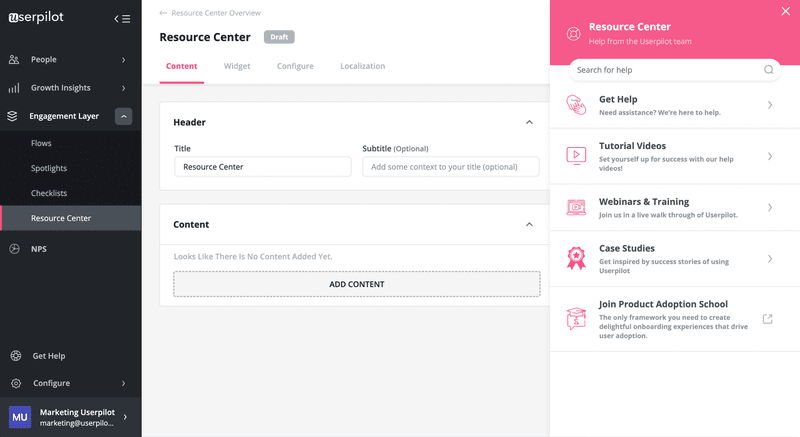Open Tutorial Videos chevron in widget
The height and width of the screenshot is (437, 800).
tap(770, 156)
